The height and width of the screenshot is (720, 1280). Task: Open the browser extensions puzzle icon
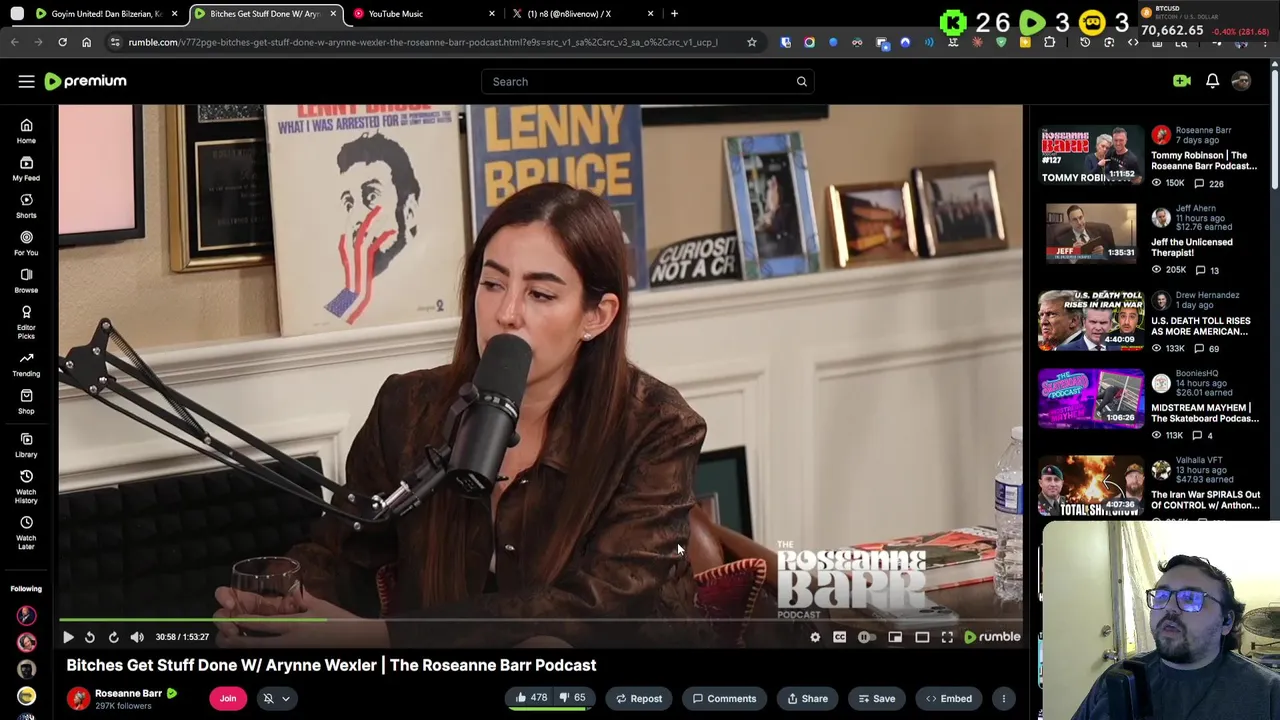coord(1049,42)
